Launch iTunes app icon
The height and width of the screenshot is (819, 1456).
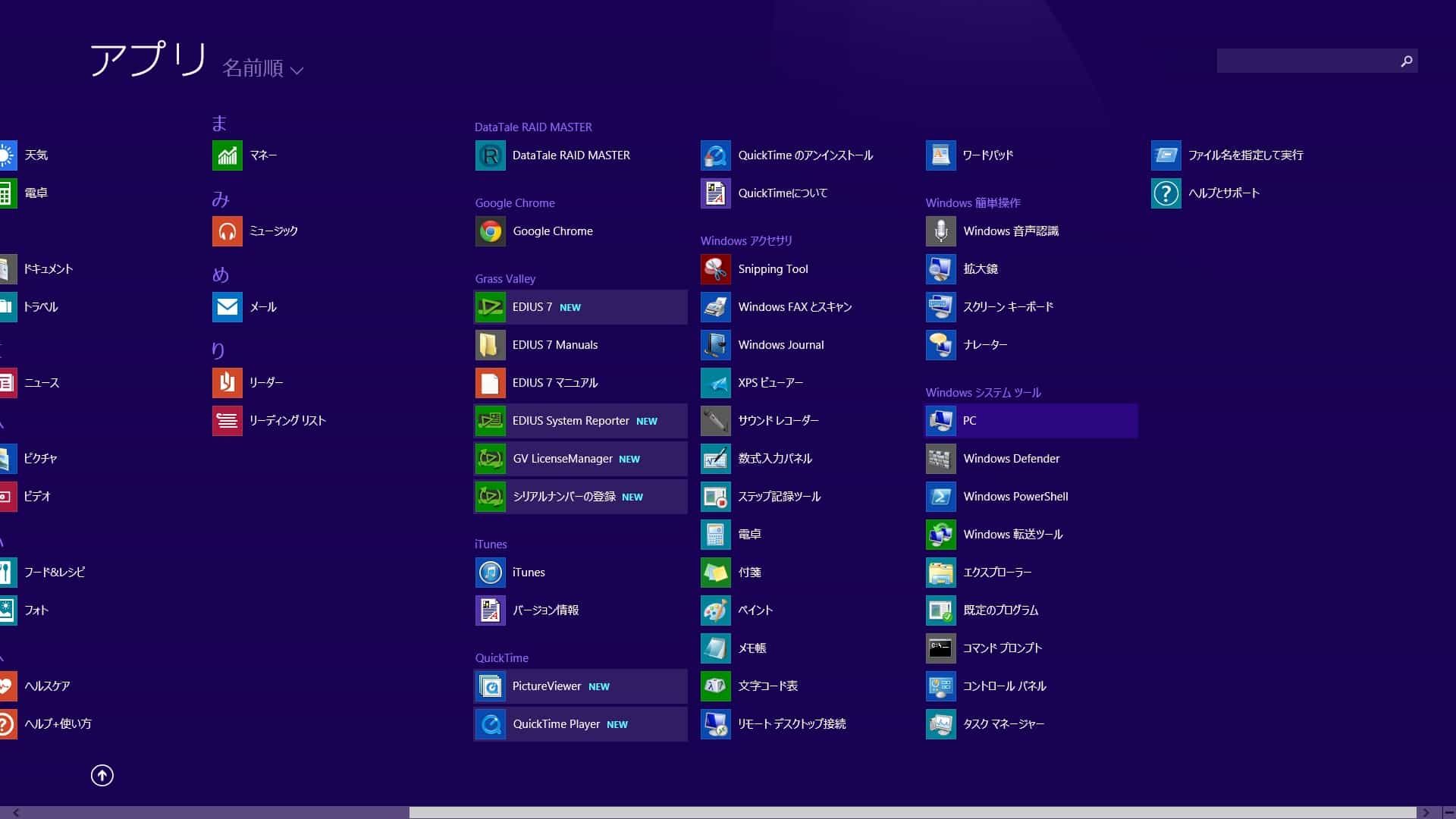coord(490,573)
